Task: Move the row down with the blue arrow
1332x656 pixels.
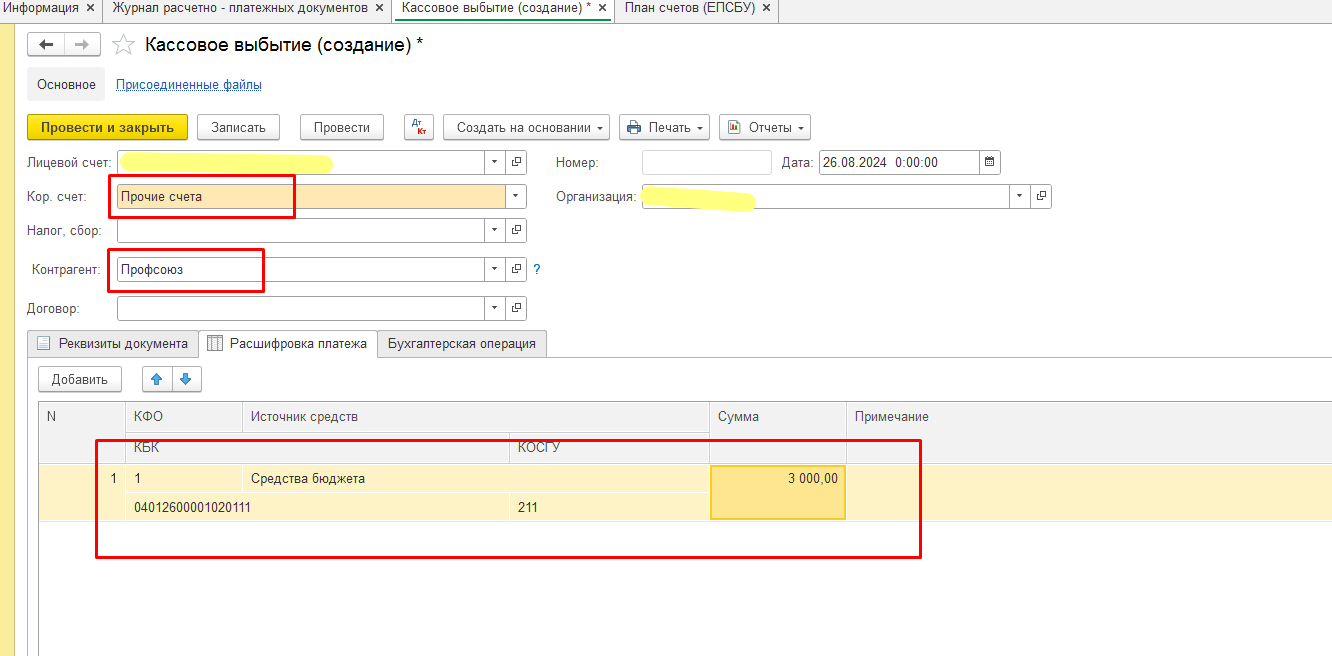Action: pos(187,379)
